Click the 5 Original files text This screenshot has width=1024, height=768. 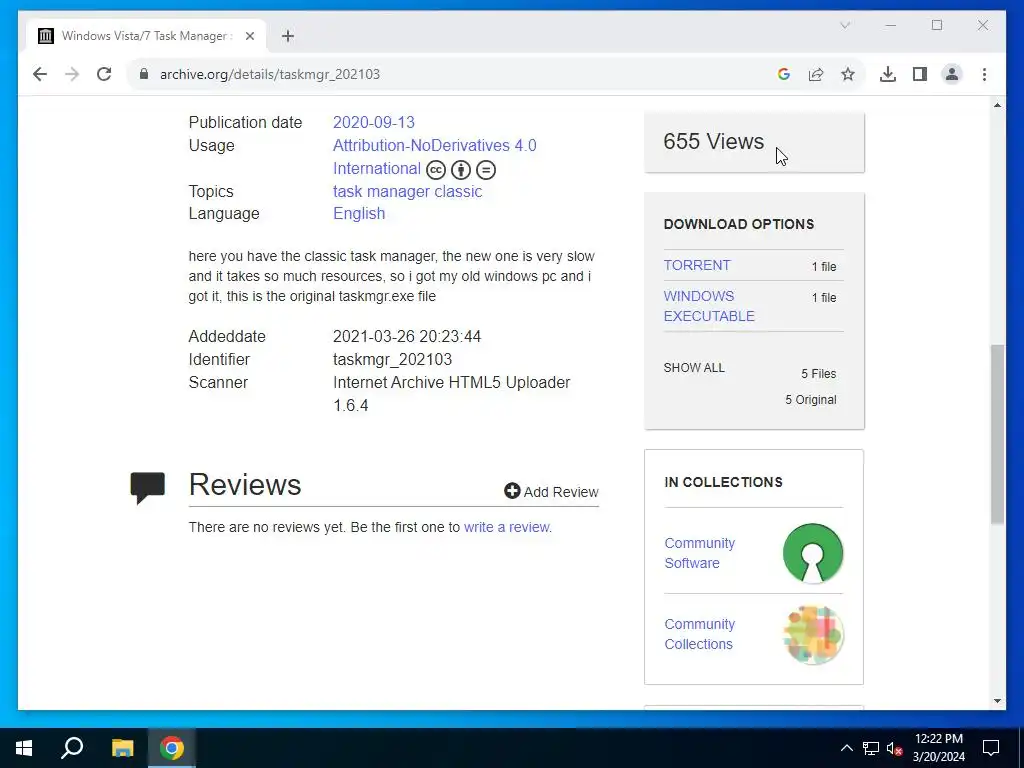pyautogui.click(x=810, y=400)
